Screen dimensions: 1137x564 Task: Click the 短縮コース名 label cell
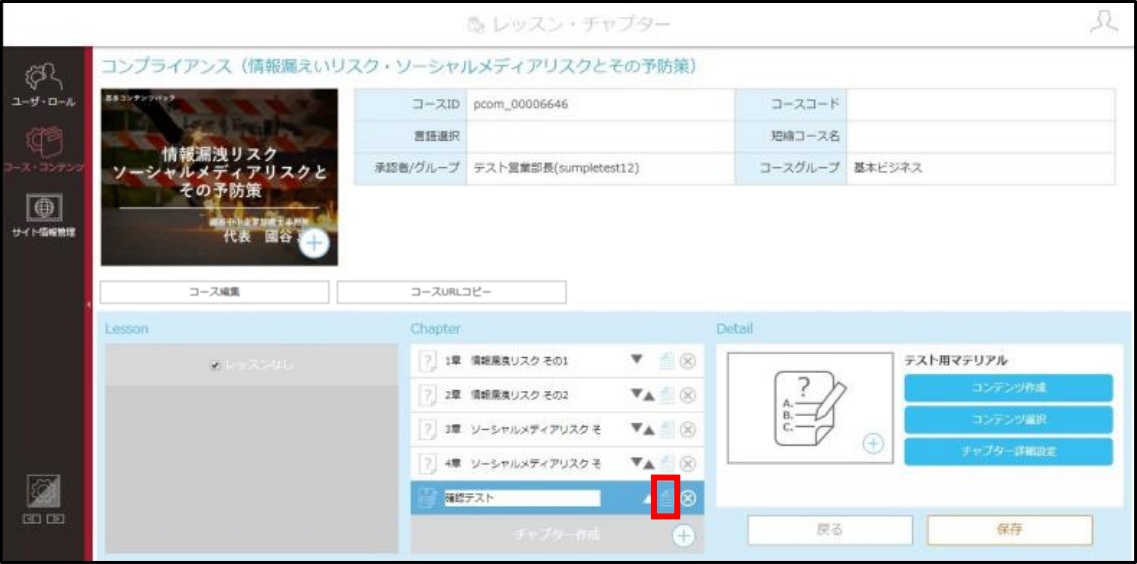coord(791,136)
